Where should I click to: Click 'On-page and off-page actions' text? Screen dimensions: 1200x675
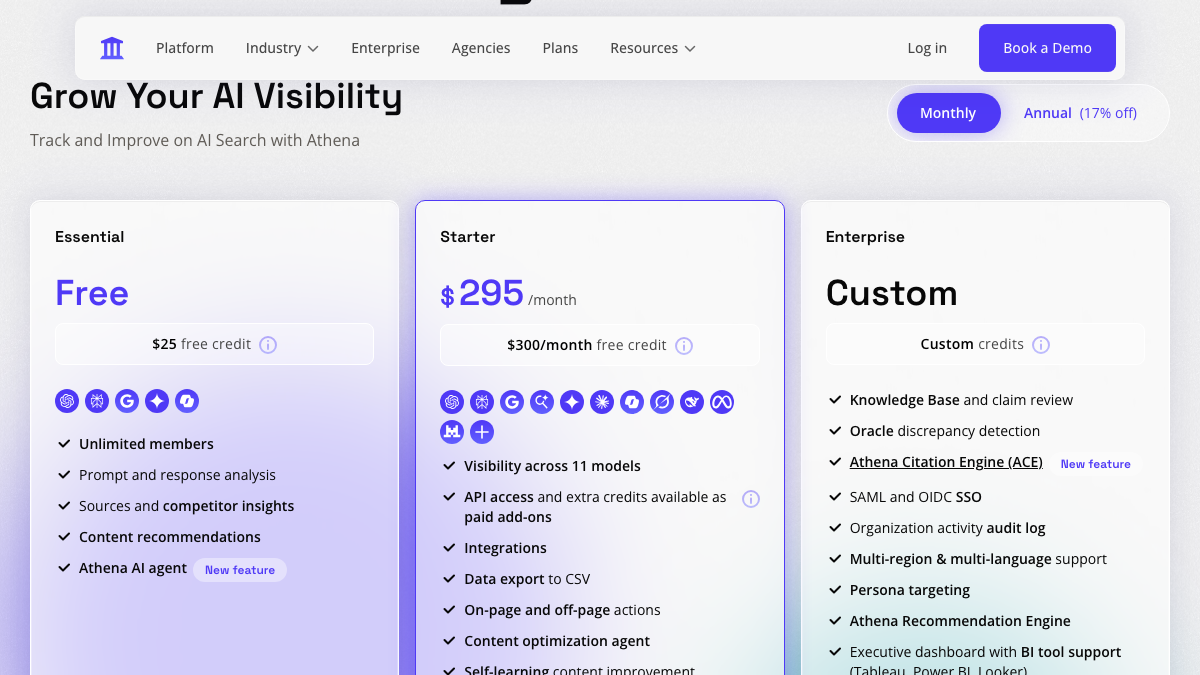point(562,610)
